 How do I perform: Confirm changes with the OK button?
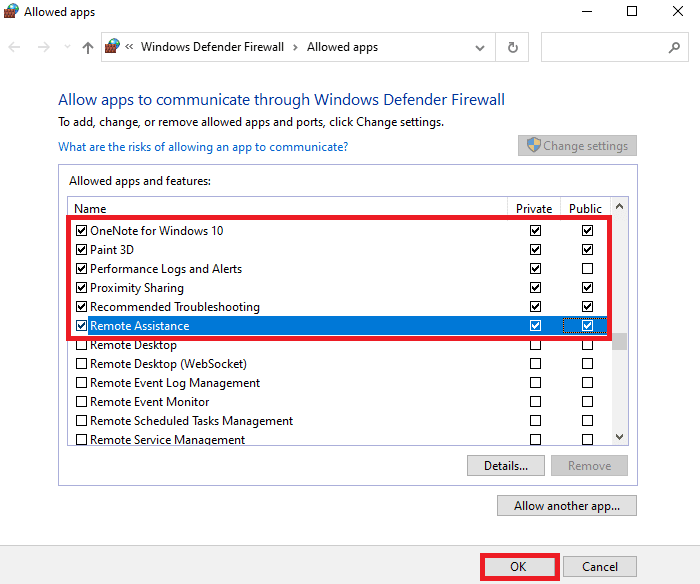(x=518, y=567)
